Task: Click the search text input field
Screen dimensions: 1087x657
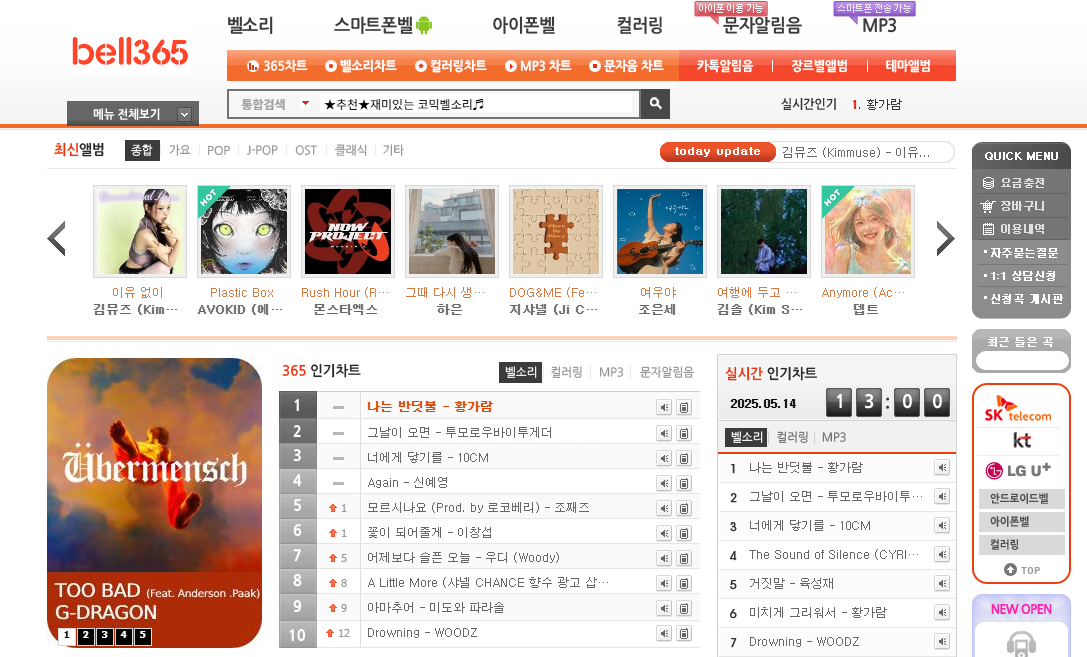Action: point(478,104)
